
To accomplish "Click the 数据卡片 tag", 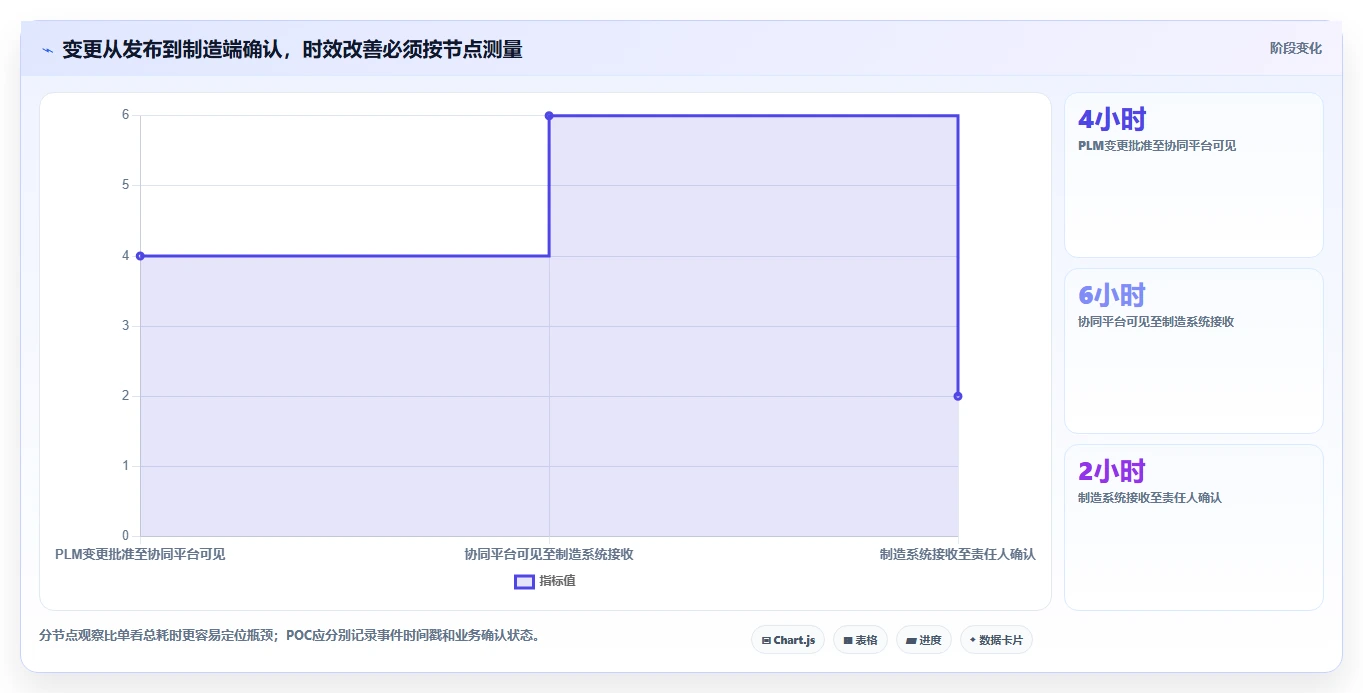I will click(996, 640).
